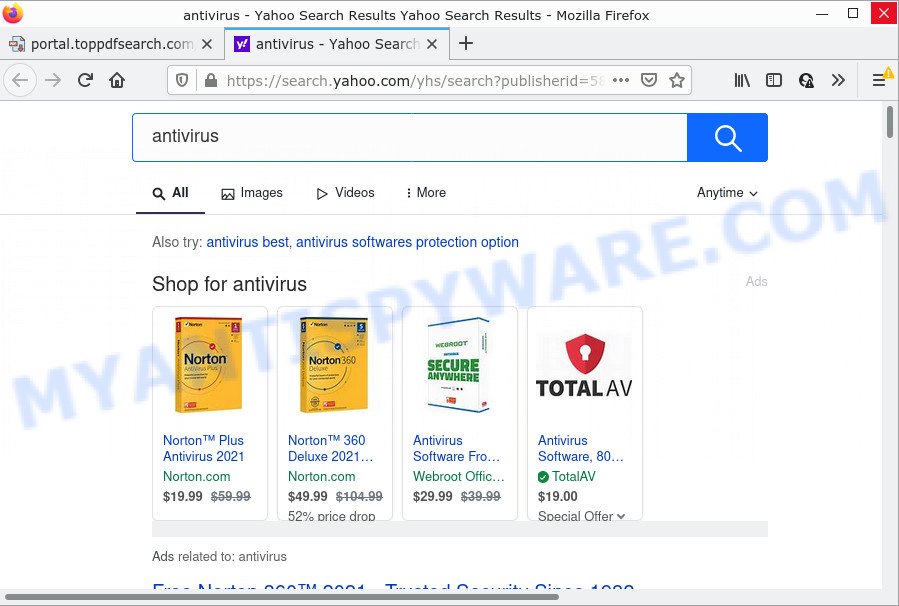Maximize the Firefox window
This screenshot has height=606, width=899.
[x=853, y=13]
